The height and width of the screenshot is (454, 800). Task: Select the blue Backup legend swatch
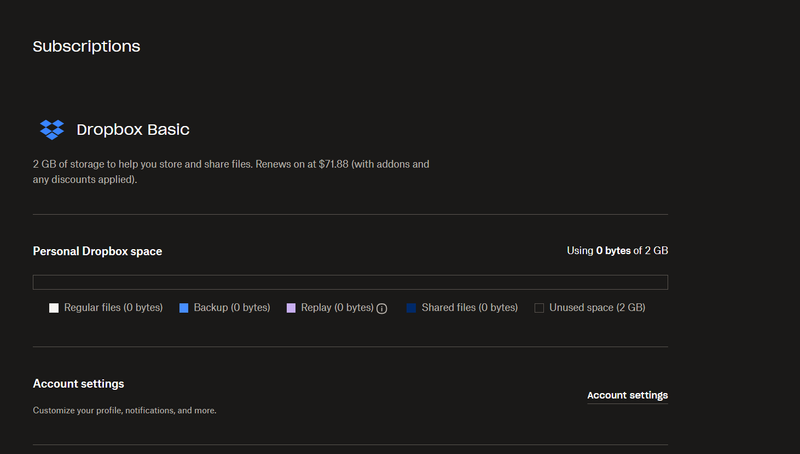(184, 308)
